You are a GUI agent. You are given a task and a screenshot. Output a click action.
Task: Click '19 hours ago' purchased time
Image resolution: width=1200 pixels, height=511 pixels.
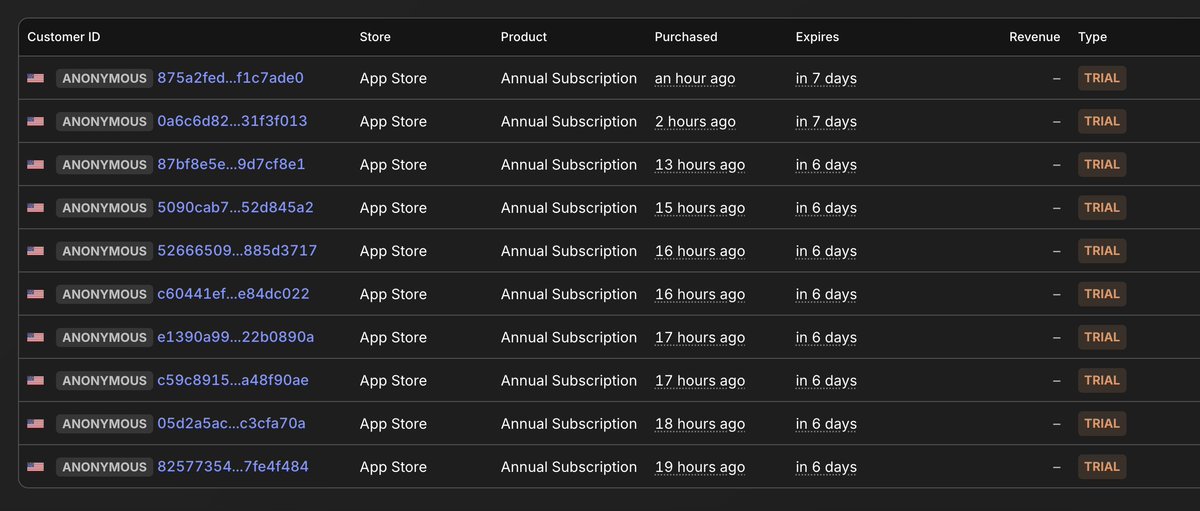tap(700, 466)
